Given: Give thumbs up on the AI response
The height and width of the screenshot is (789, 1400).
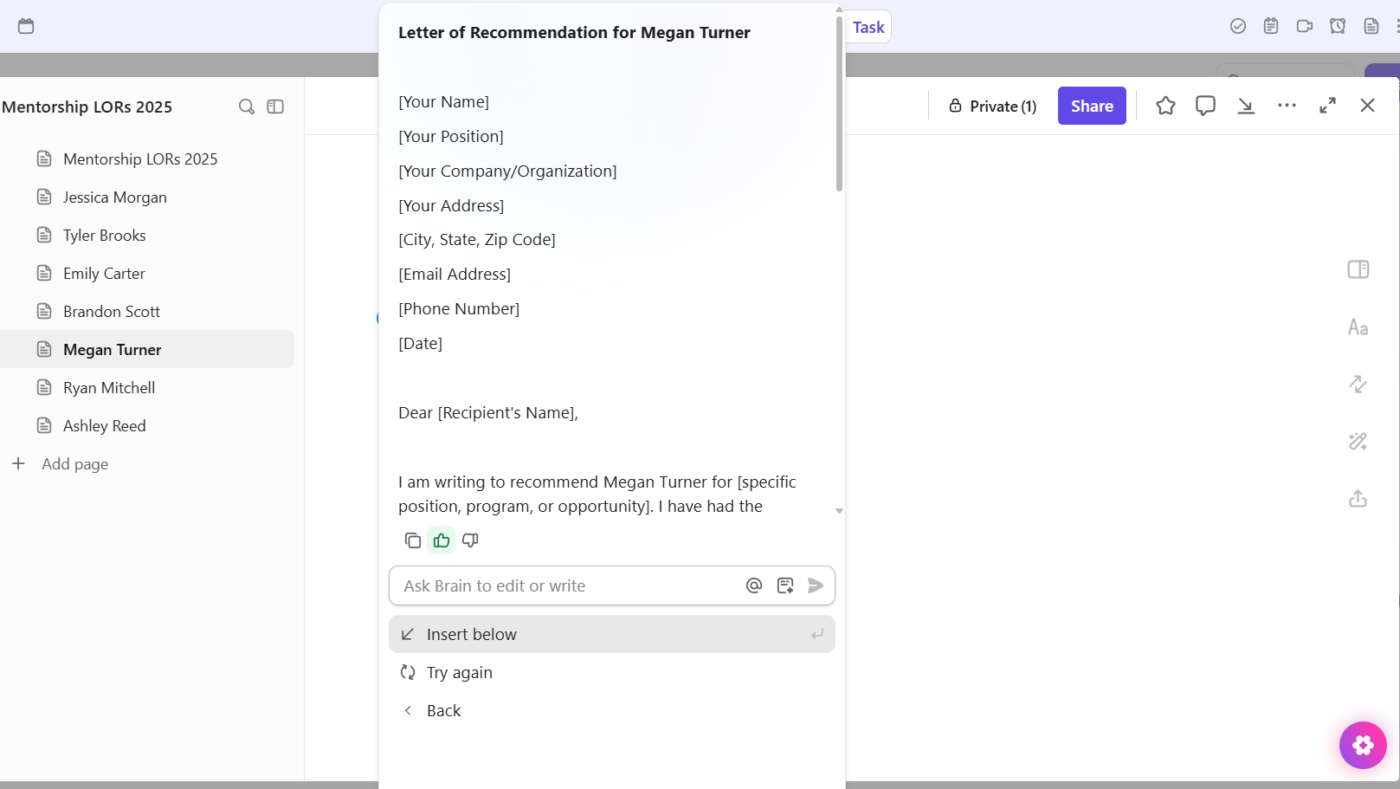Looking at the screenshot, I should click(x=441, y=540).
